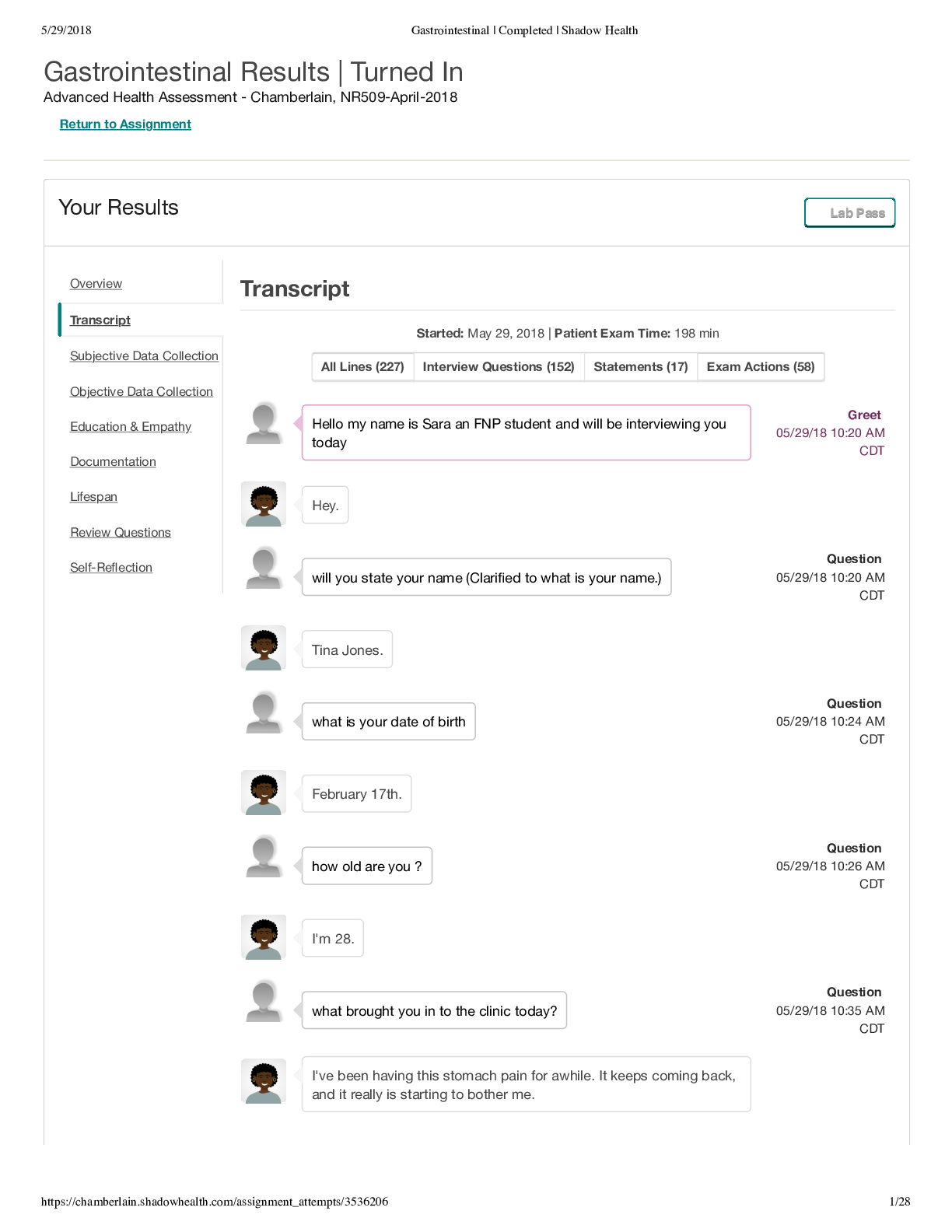Open the Self-Reflection section
This screenshot has width=952, height=1232.
[111, 568]
